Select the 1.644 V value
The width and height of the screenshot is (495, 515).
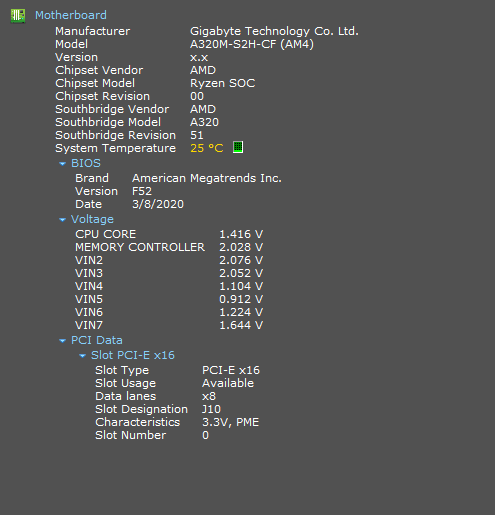pos(241,325)
